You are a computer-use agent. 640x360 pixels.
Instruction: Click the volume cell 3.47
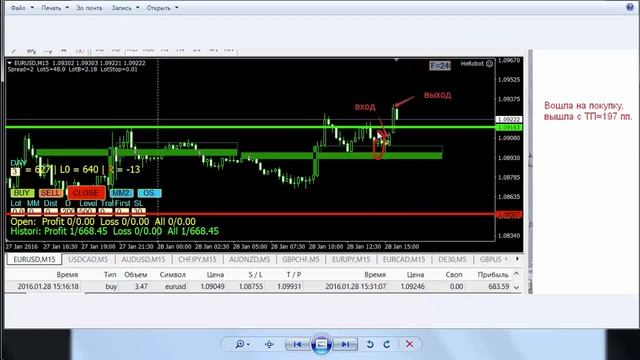click(x=141, y=287)
